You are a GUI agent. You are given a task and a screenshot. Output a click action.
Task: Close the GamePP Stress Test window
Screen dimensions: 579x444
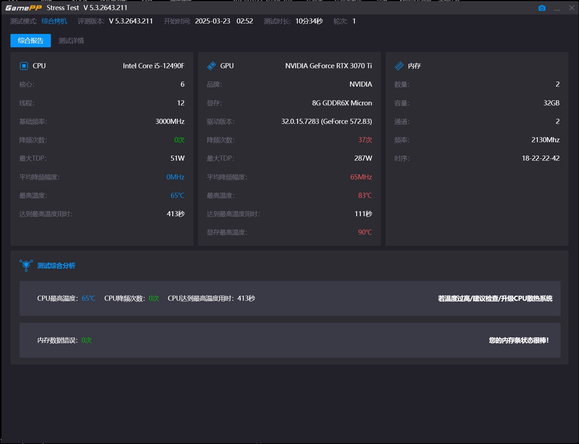(x=571, y=8)
